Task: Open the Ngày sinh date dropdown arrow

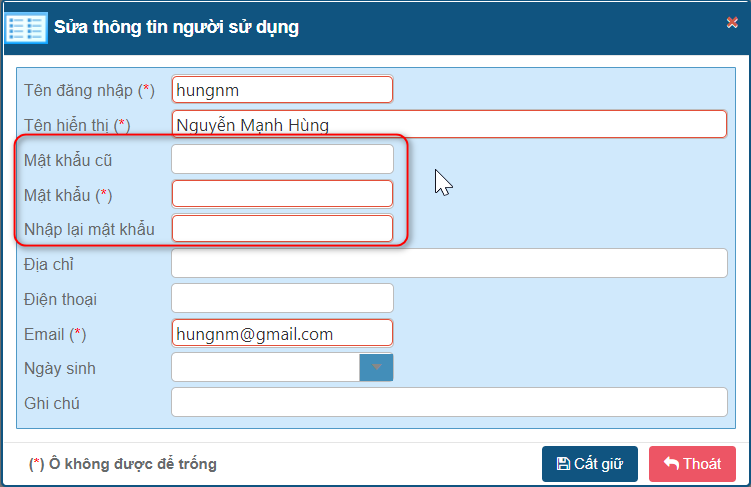Action: 377,367
